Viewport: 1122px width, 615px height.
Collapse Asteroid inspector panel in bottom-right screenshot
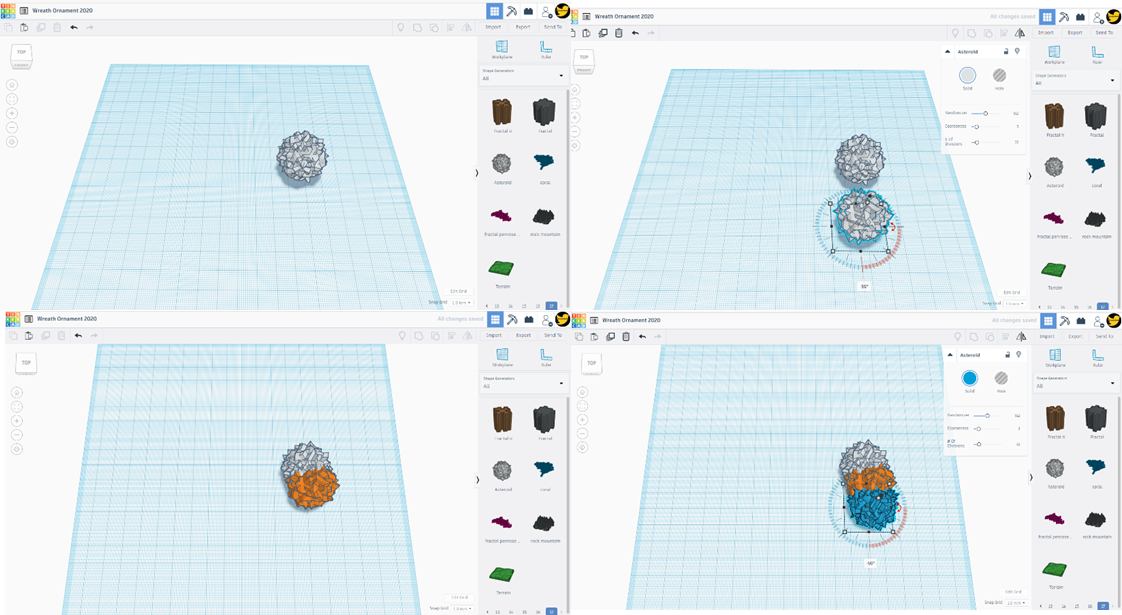pos(950,354)
